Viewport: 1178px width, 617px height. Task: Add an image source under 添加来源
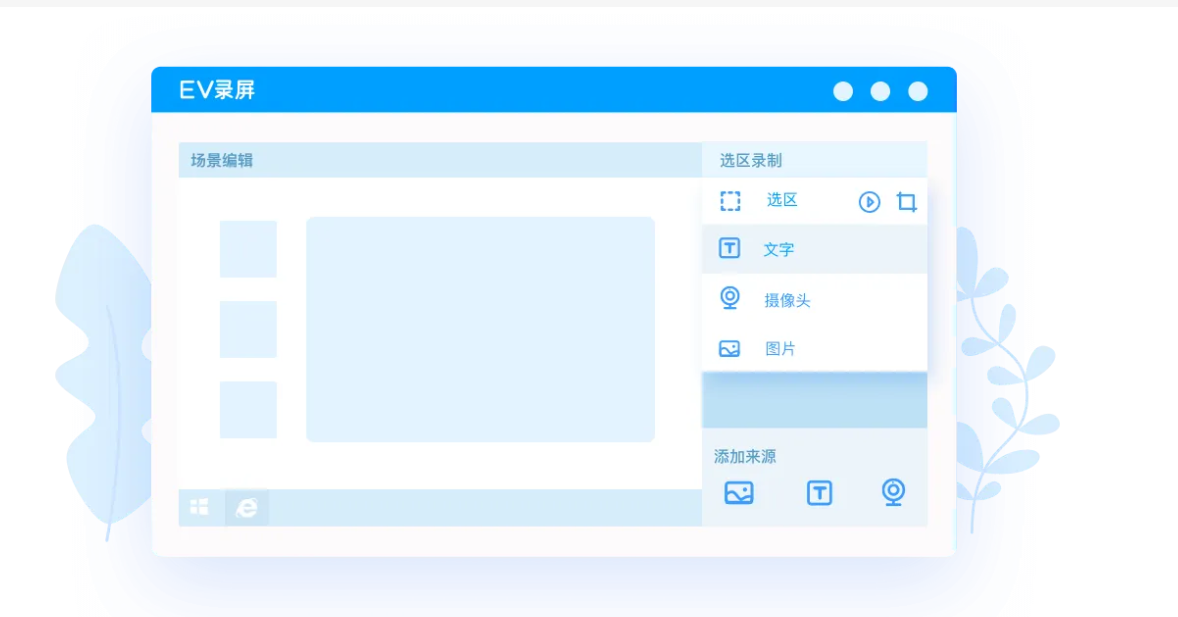[739, 493]
